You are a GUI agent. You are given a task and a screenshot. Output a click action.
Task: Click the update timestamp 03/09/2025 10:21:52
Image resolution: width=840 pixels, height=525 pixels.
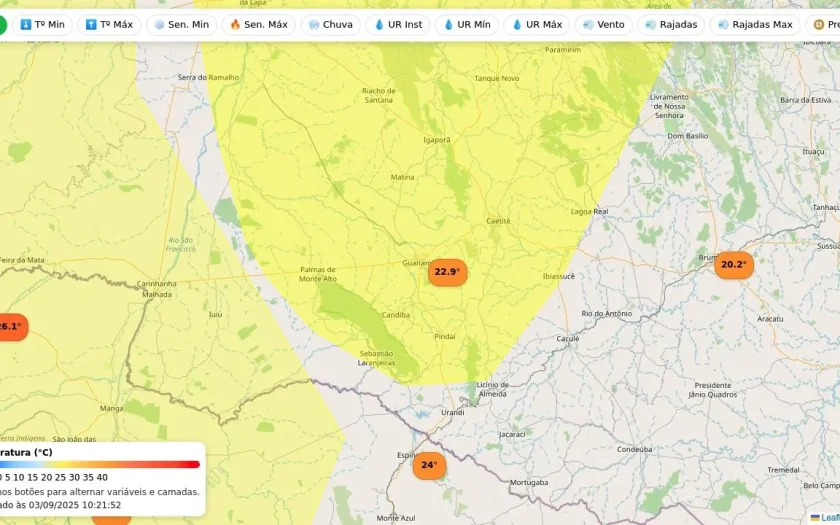pos(74,505)
